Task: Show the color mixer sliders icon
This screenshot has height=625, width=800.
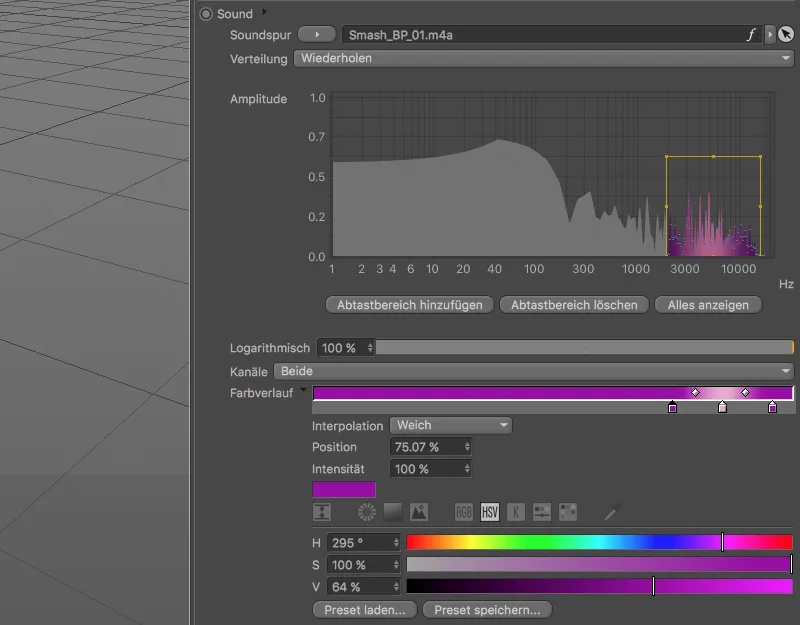Action: (x=542, y=512)
